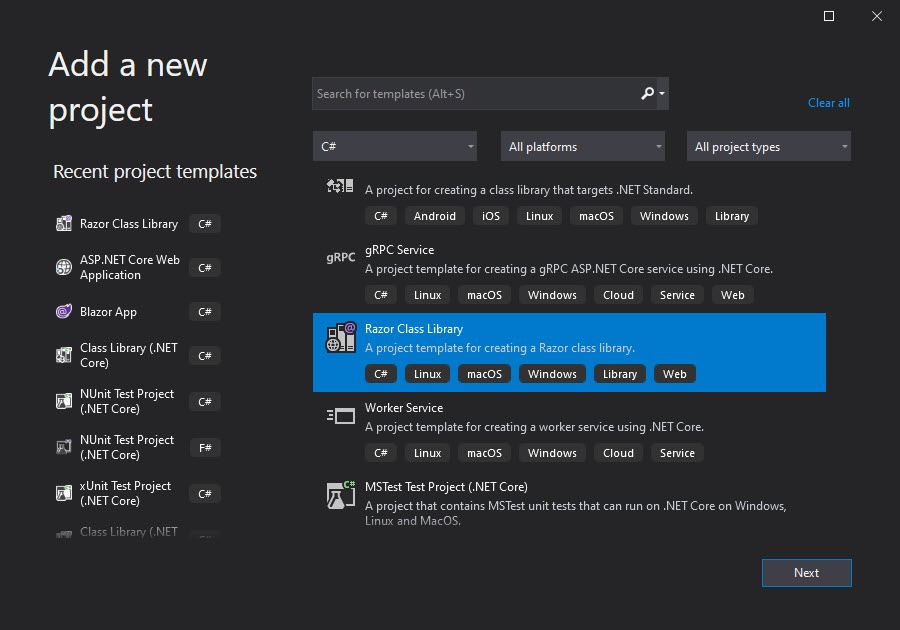Expand the All platforms dropdown

click(583, 146)
